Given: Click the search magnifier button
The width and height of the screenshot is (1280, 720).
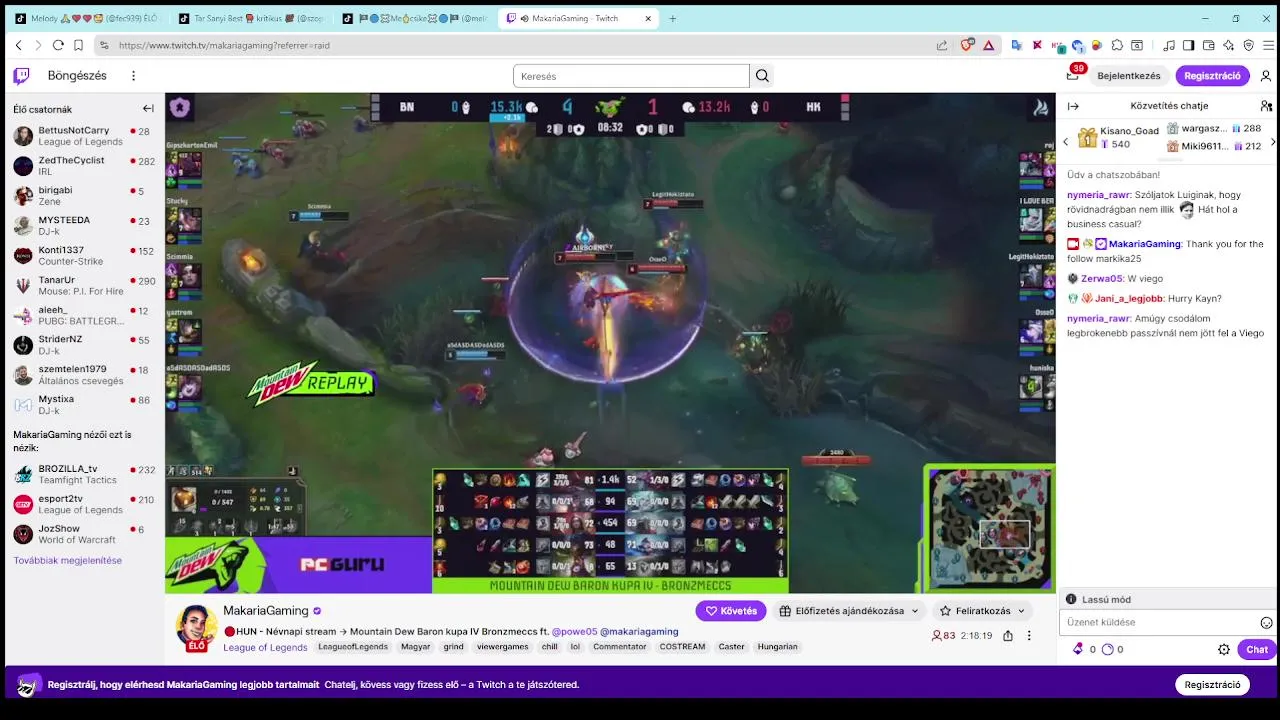Looking at the screenshot, I should coord(763,76).
